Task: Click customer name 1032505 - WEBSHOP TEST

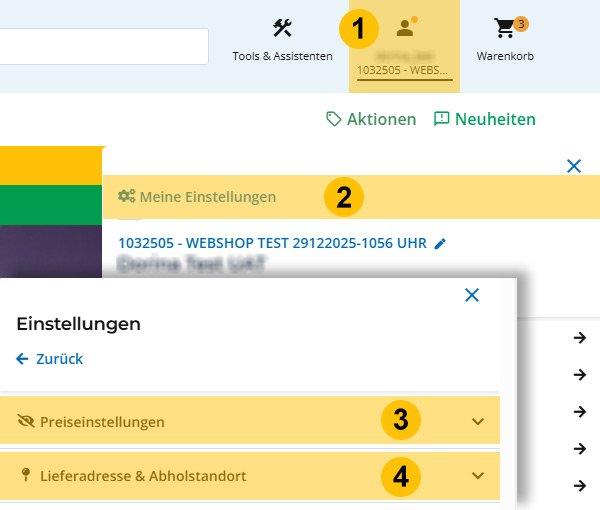Action: [272, 243]
